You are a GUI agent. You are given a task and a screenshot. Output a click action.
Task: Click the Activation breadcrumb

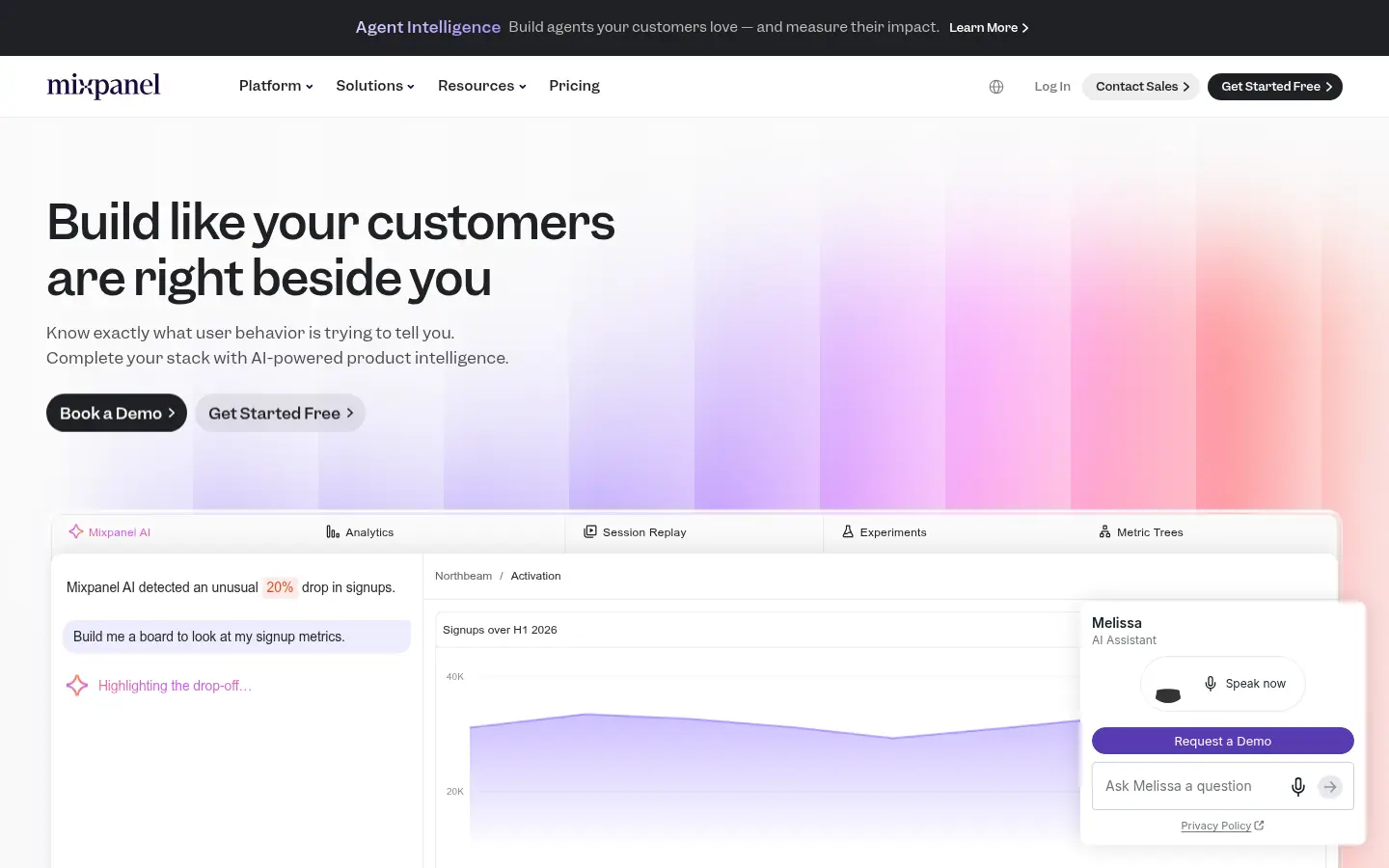(x=535, y=576)
